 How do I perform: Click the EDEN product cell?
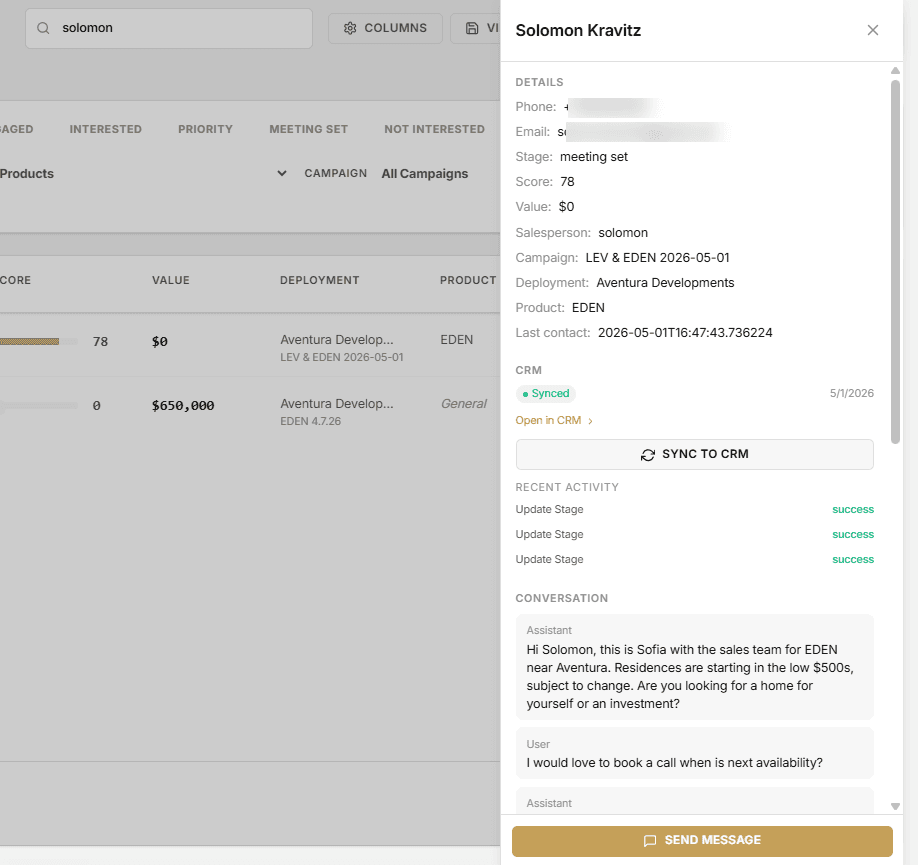click(x=456, y=340)
